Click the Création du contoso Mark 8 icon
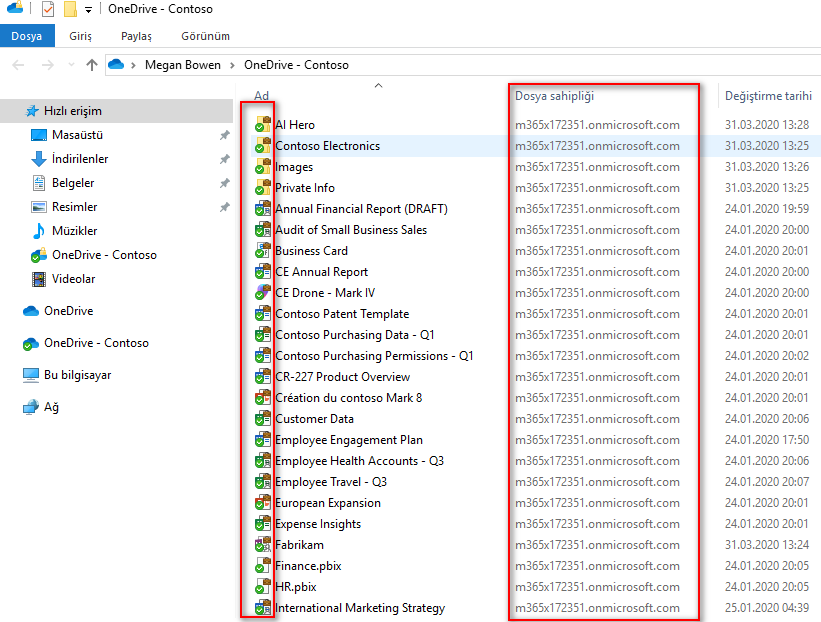 263,397
